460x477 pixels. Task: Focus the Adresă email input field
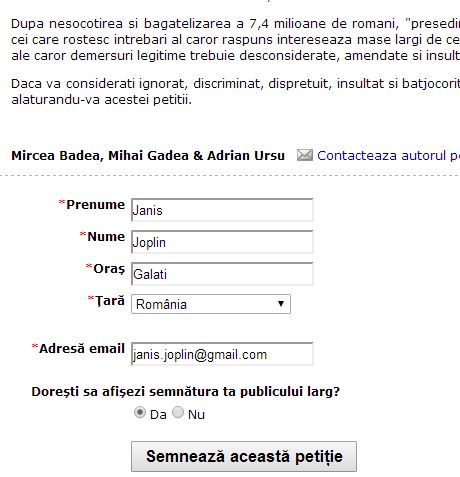point(222,354)
